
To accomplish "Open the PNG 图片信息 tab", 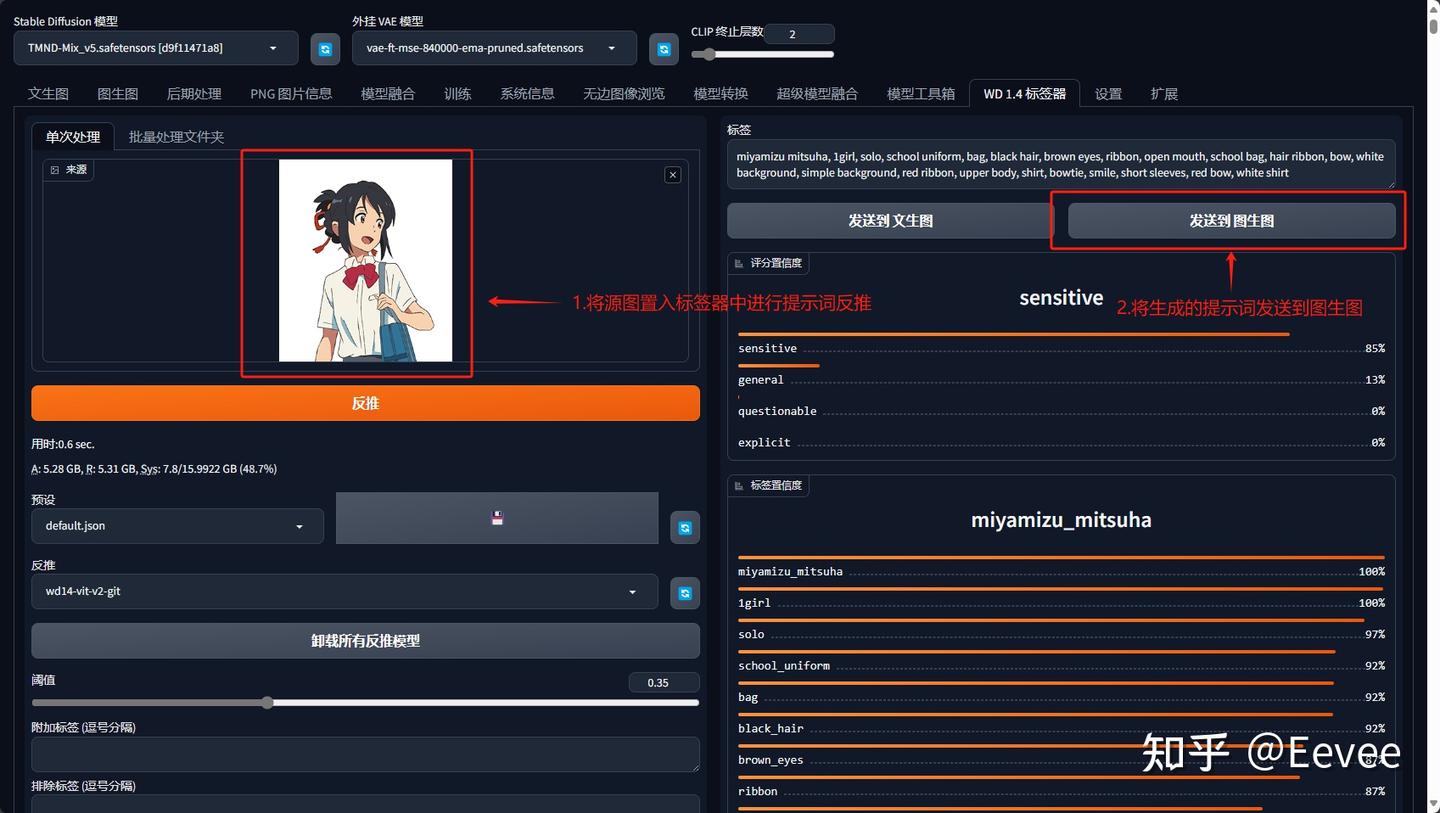I will (x=291, y=93).
